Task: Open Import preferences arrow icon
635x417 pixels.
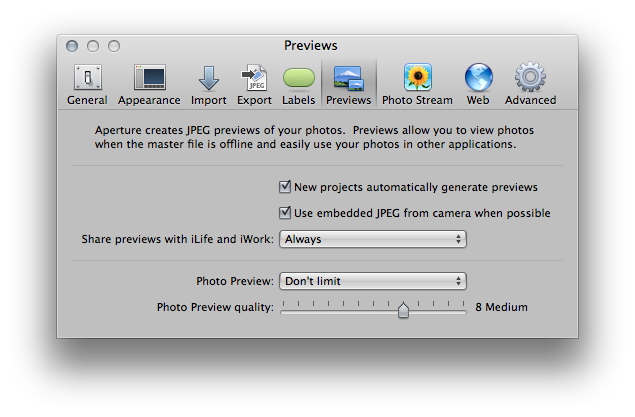Action: (x=209, y=78)
